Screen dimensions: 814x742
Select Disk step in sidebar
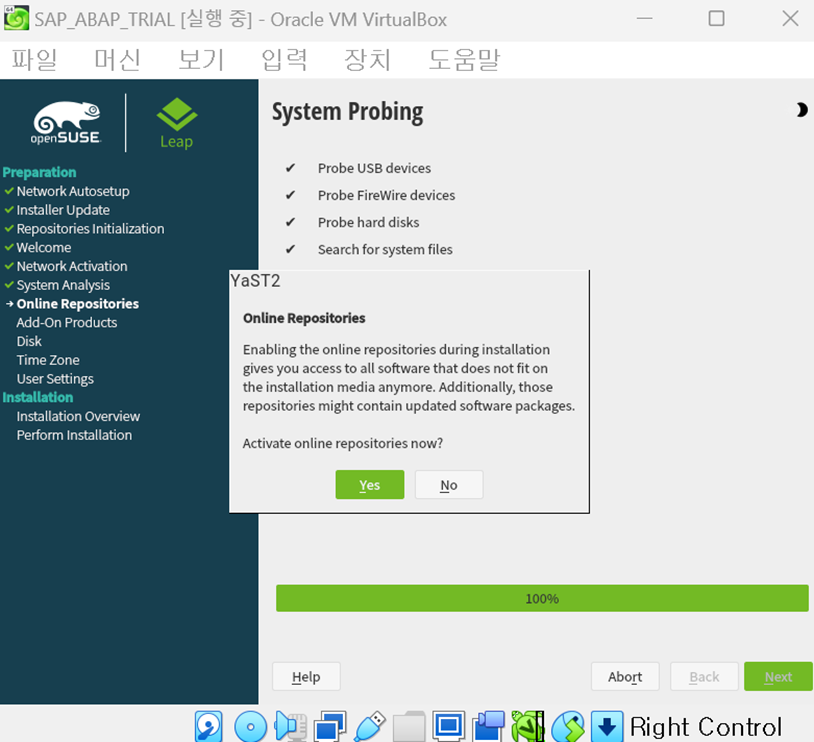[x=29, y=341]
